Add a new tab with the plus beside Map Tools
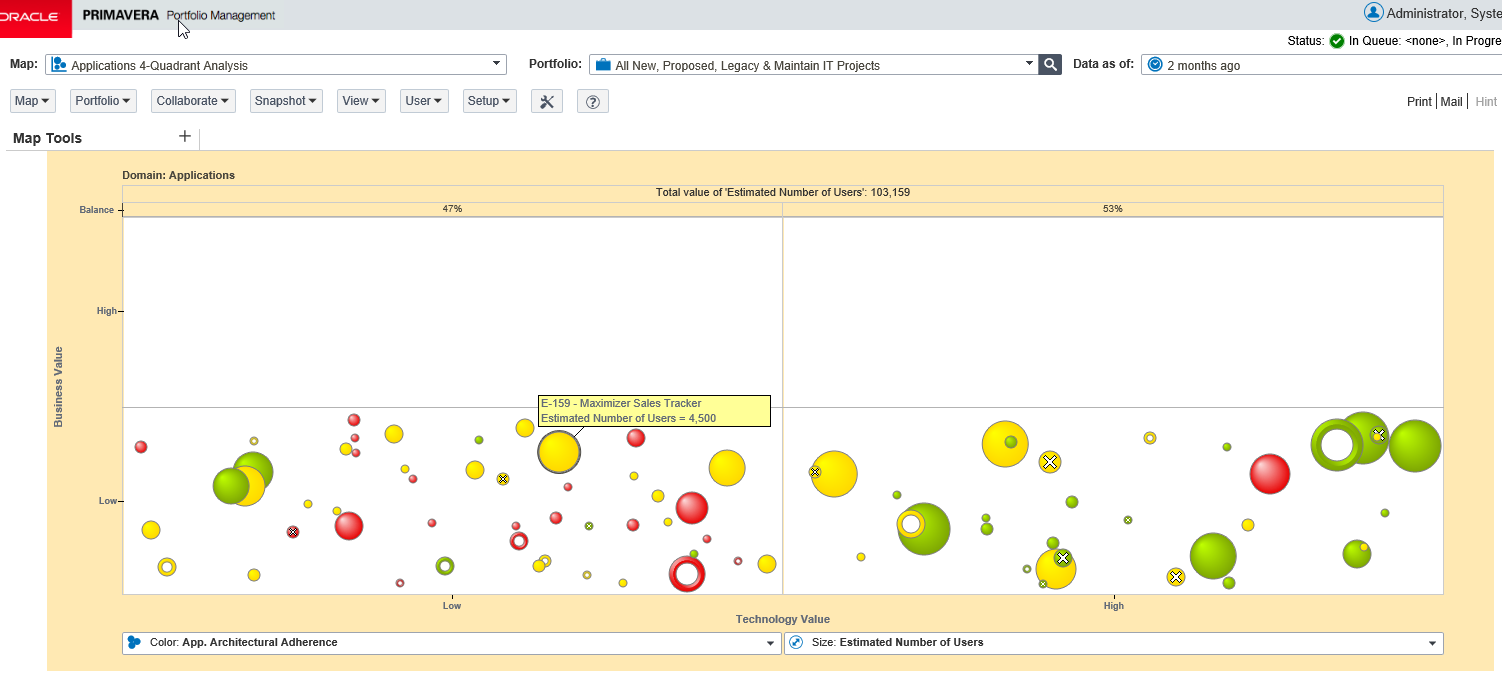 185,135
